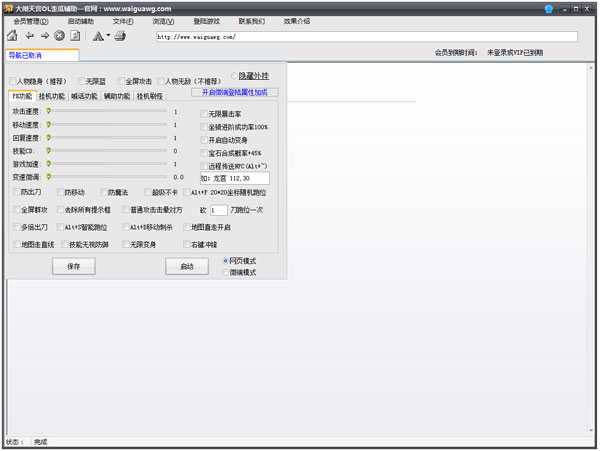Click the 攻击速度 slider handle

(48, 112)
